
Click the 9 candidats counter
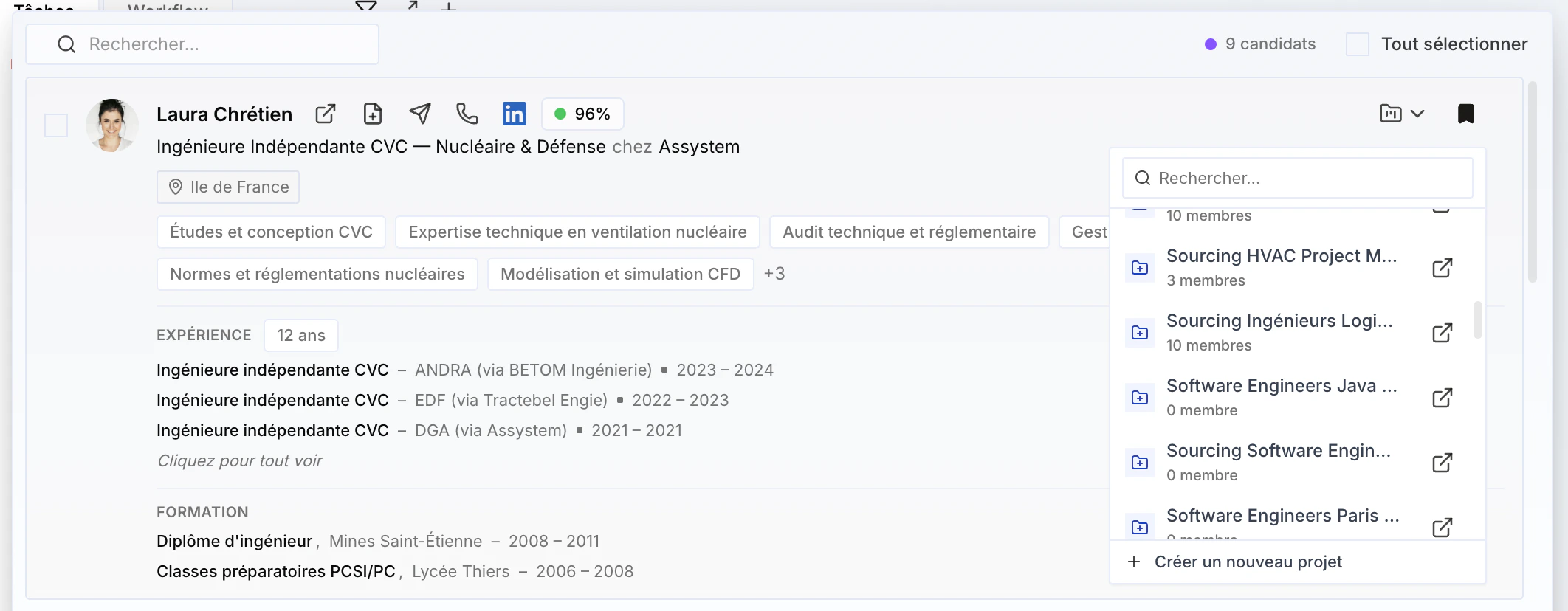tap(1260, 44)
